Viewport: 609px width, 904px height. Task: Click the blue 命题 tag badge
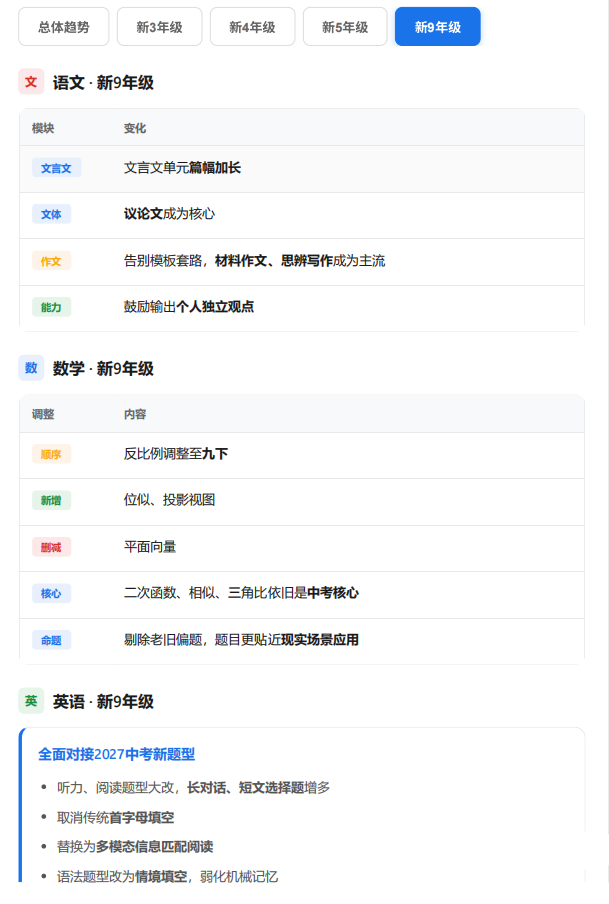coord(51,640)
